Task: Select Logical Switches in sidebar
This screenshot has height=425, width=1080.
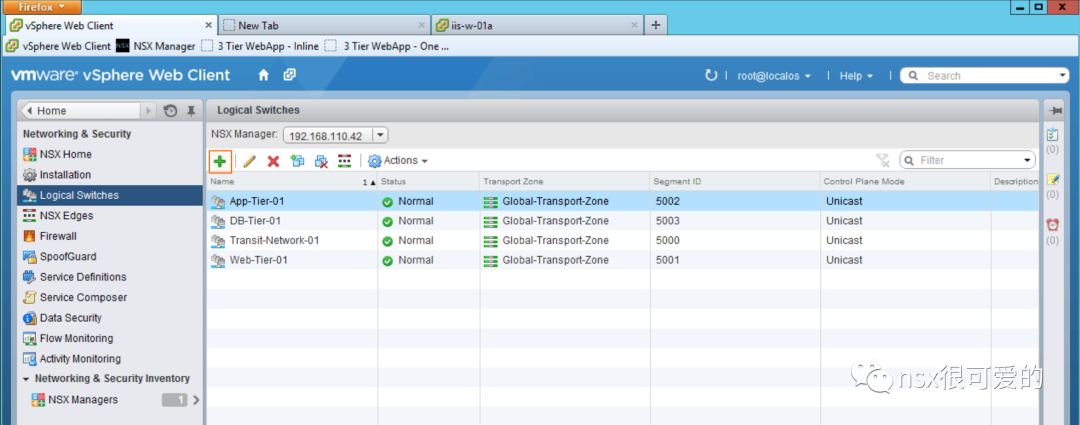Action: (111, 195)
